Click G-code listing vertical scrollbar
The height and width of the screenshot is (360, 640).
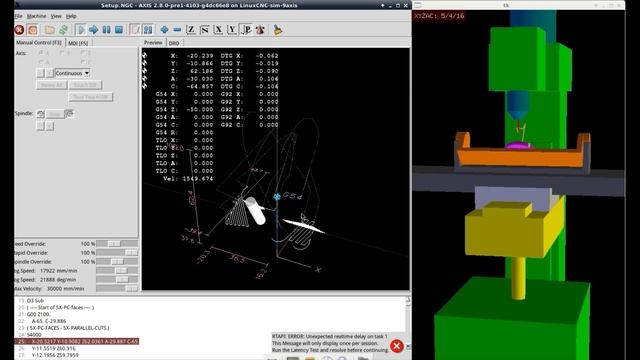click(x=408, y=322)
